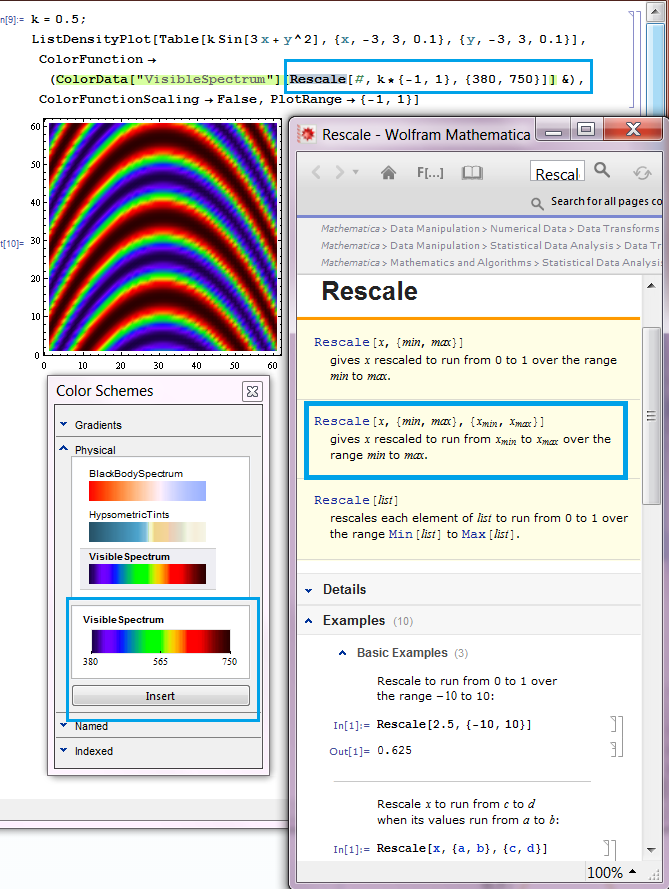Select cell bracket of Rescale[2.5, {-10, 10}] input
Image resolution: width=669 pixels, height=889 pixels.
pyautogui.click(x=613, y=724)
